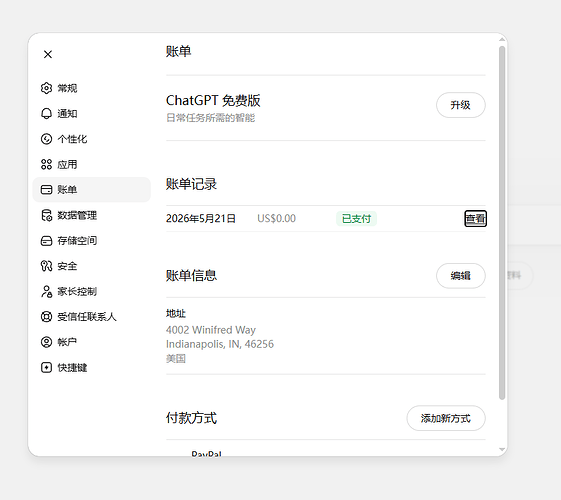This screenshot has width=561, height=500.
Task: Click the profile icon beside 帐户
Action: 46,342
